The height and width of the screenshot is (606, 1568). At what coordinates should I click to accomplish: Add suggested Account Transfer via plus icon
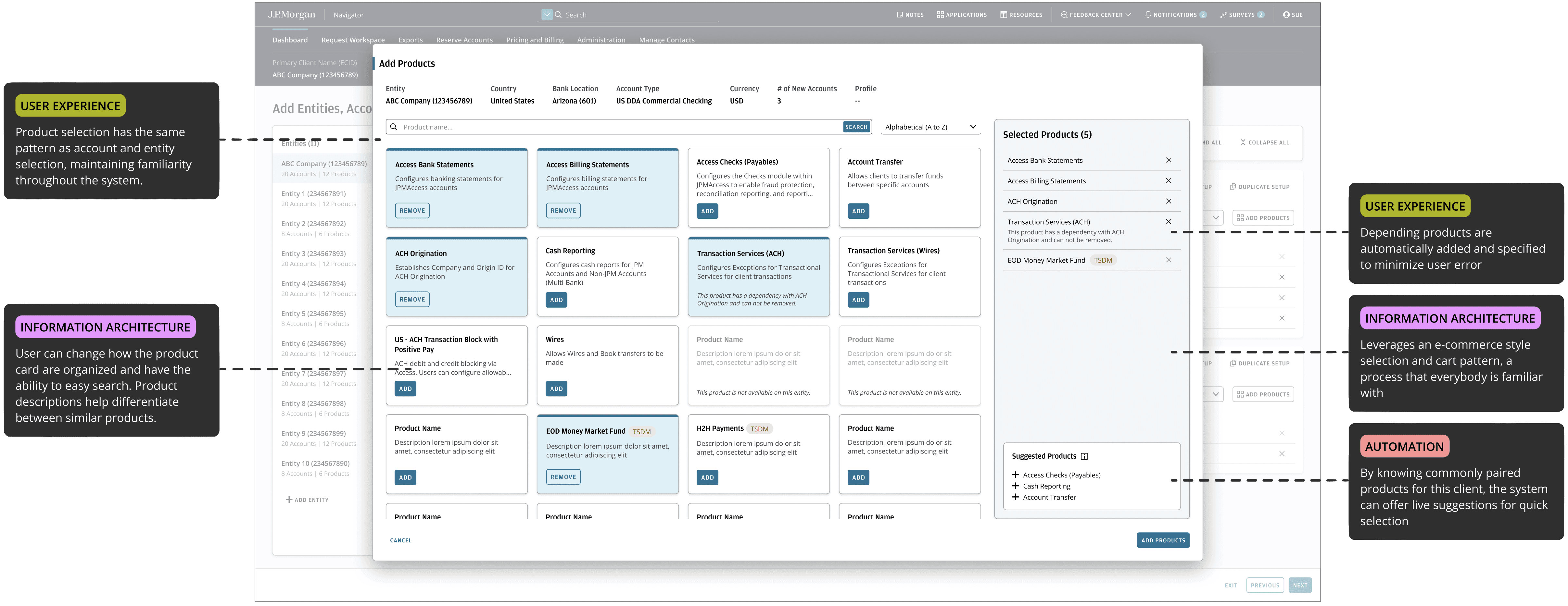1015,497
